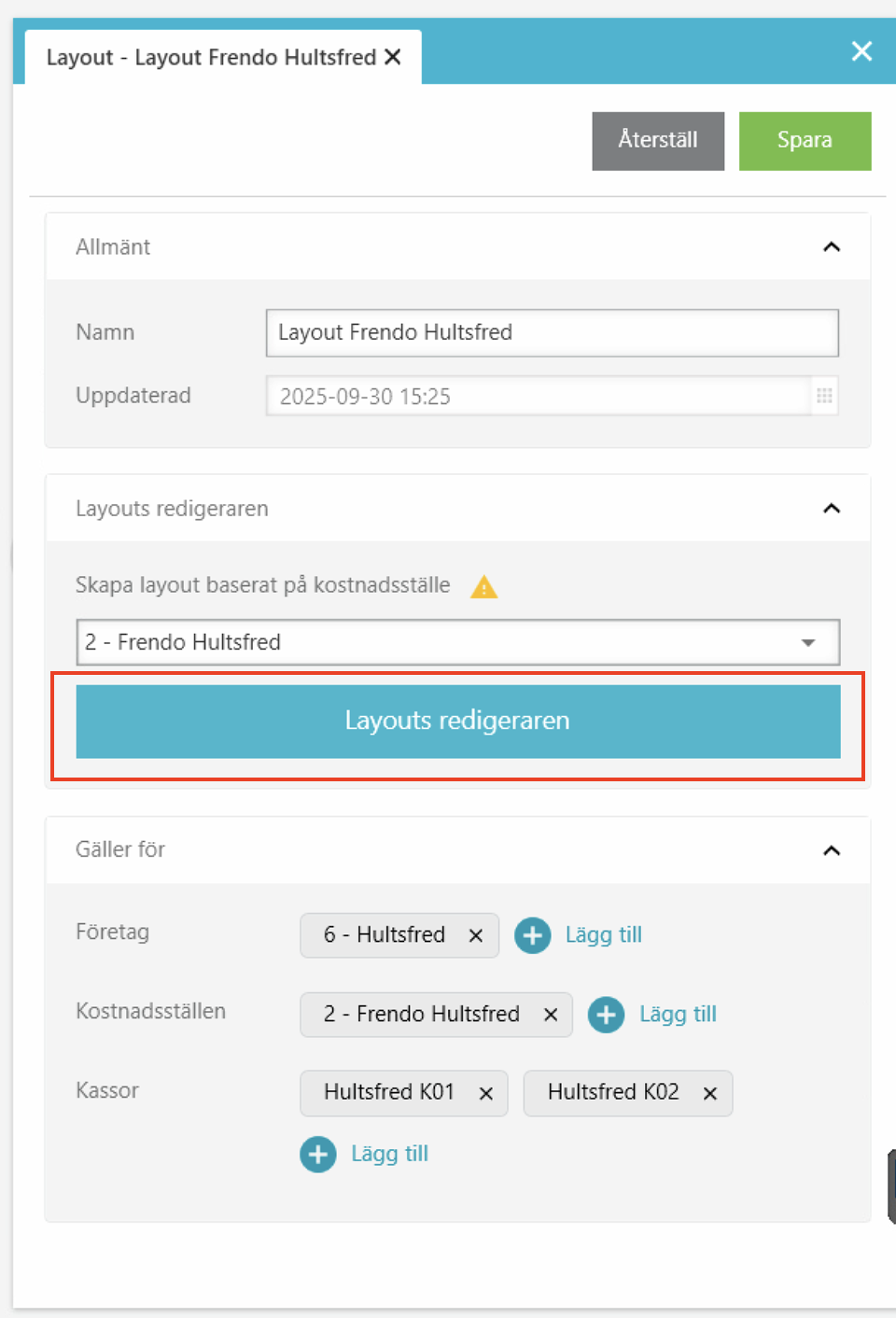Screen dimensions: 896x1318
Task: Click into the Namn text field
Action: [x=552, y=333]
